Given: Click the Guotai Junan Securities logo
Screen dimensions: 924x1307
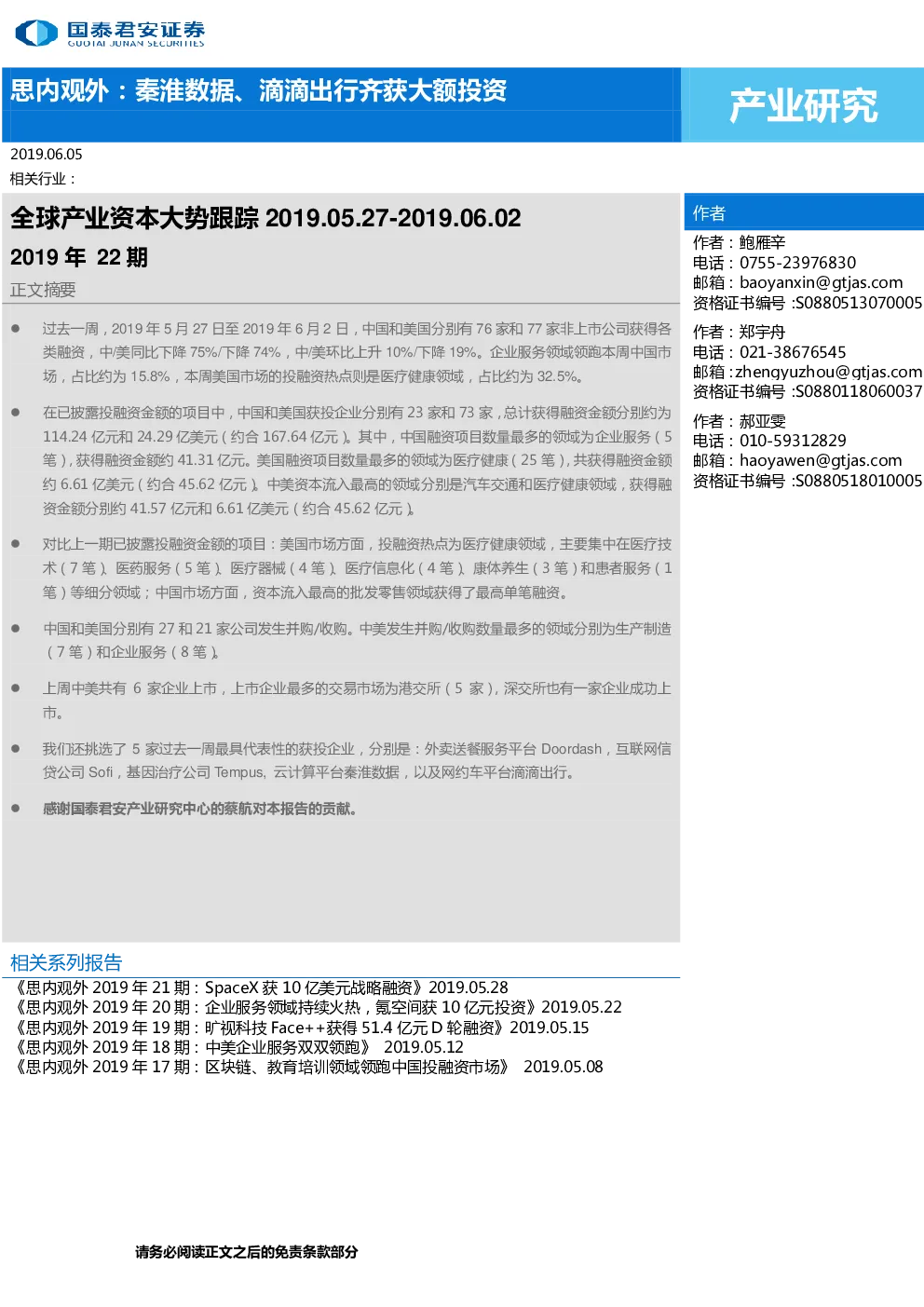Looking at the screenshot, I should (x=110, y=33).
